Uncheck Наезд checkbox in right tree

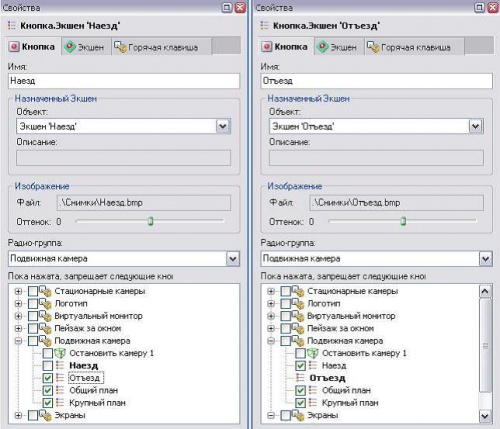[x=300, y=366]
